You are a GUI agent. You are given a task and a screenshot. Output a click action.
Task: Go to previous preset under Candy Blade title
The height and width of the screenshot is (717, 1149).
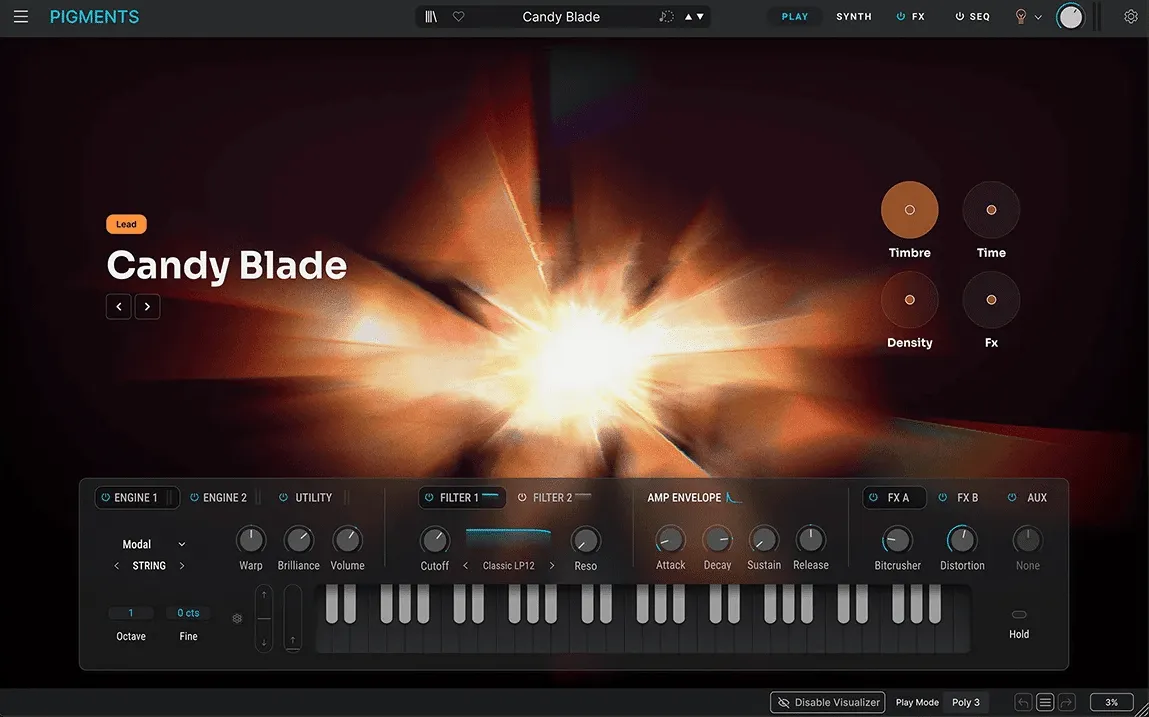pos(119,306)
